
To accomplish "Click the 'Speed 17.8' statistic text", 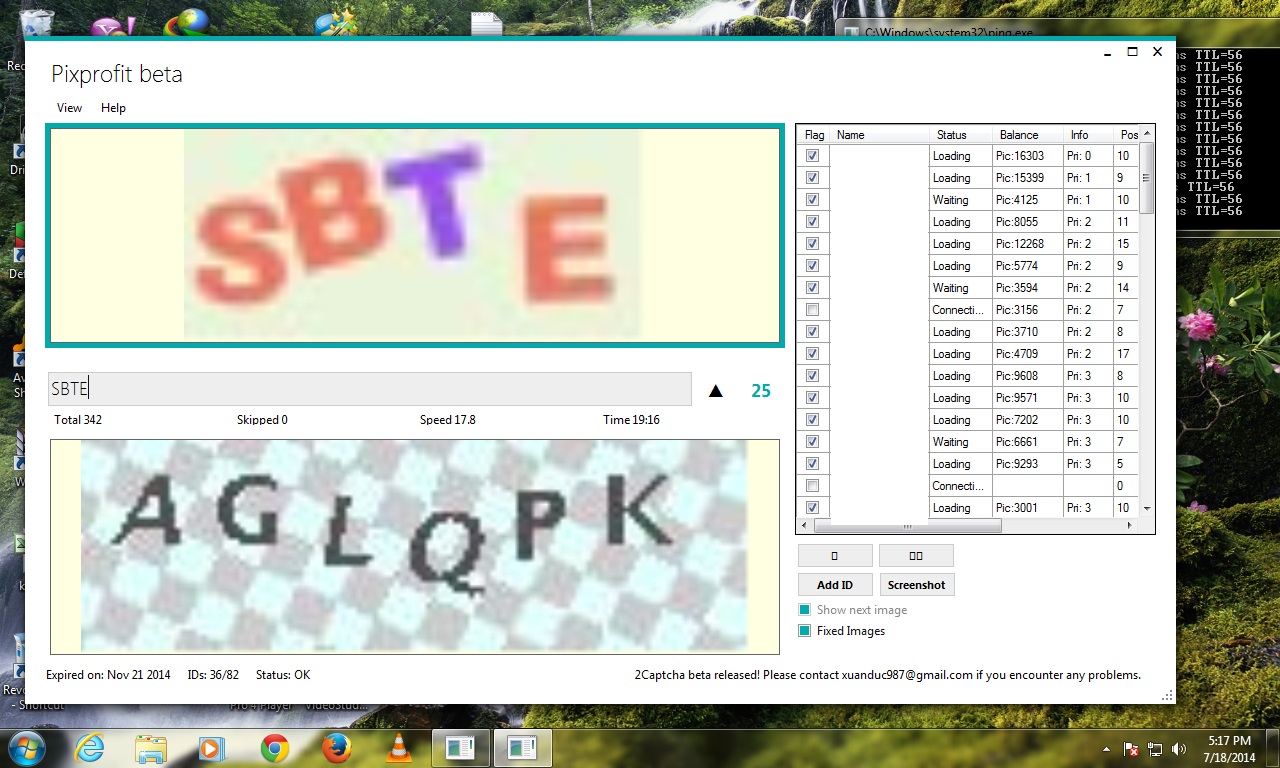I will [x=448, y=420].
